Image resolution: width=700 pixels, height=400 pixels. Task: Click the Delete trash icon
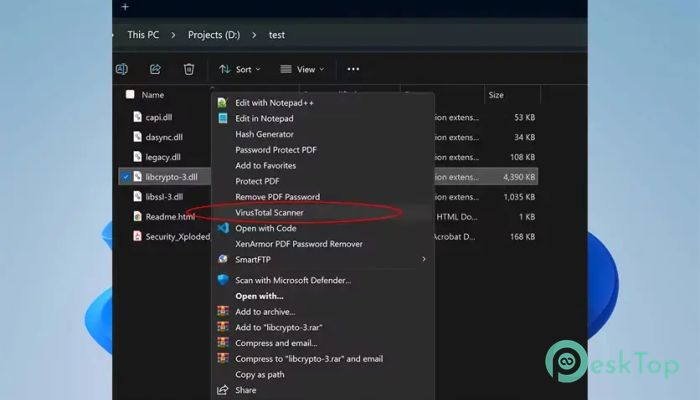[189, 69]
